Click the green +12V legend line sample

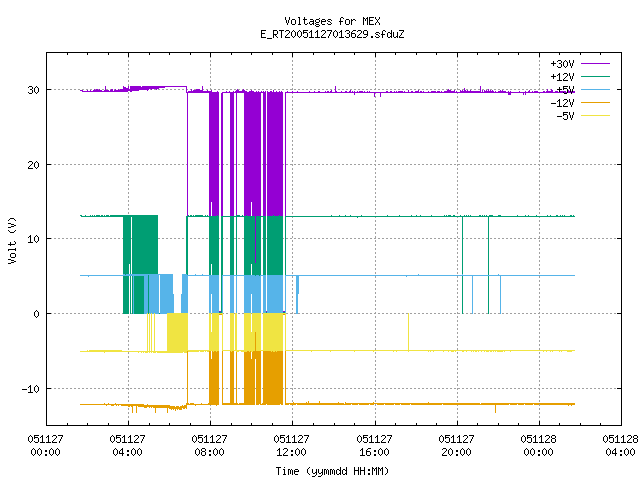[595, 76]
